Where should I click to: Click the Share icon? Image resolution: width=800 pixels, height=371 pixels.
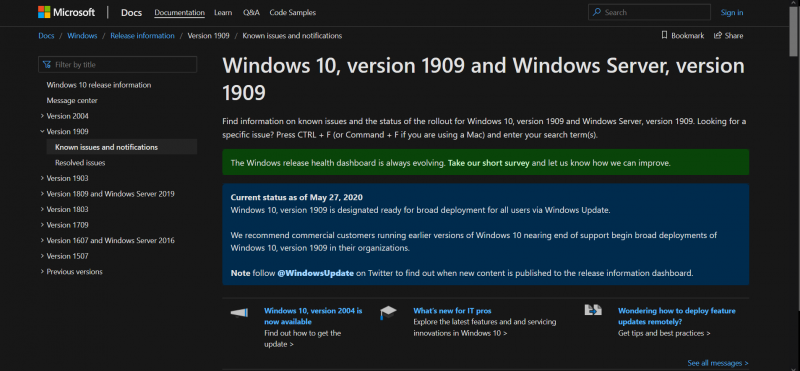(x=718, y=35)
